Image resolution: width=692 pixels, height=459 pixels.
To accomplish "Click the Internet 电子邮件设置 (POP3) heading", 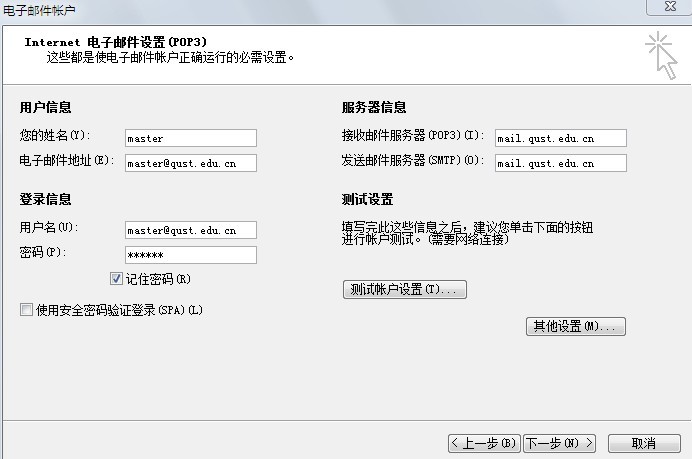I will point(129,43).
